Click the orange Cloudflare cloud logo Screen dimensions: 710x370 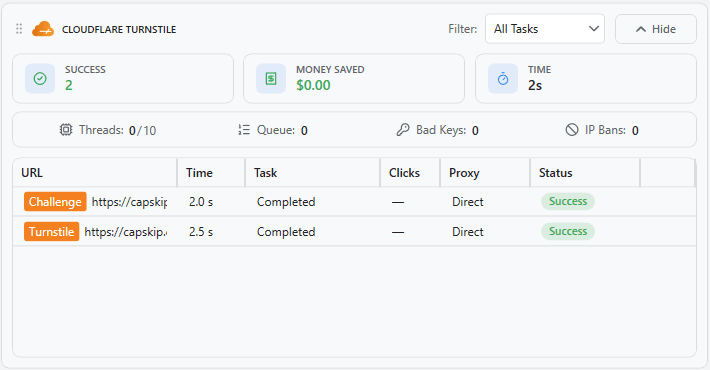(43, 29)
